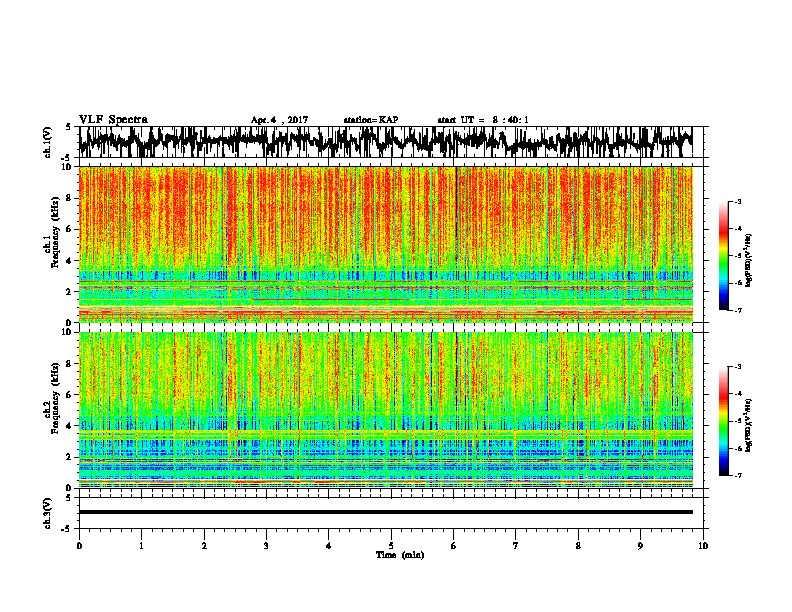Click time axis tick label "2"
The image size is (792, 612).
204,546
